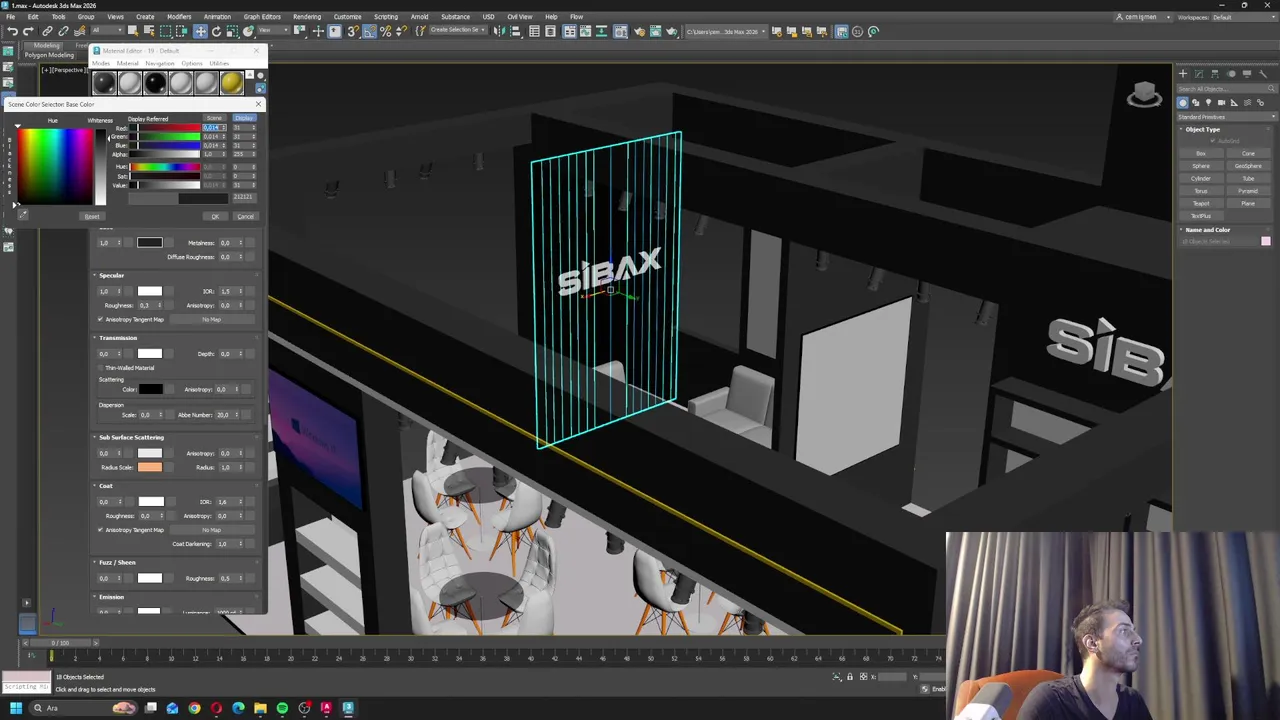Select the Systems category icon

pyautogui.click(x=1260, y=102)
